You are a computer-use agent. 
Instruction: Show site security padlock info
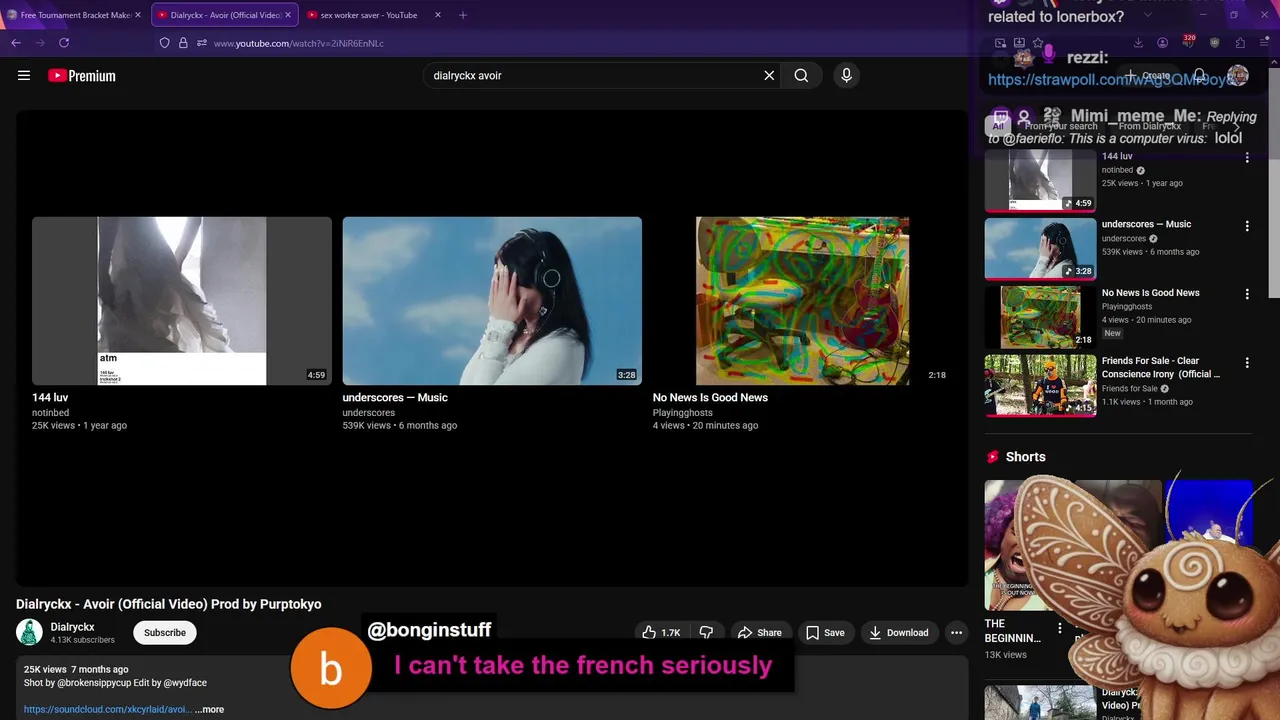(183, 43)
